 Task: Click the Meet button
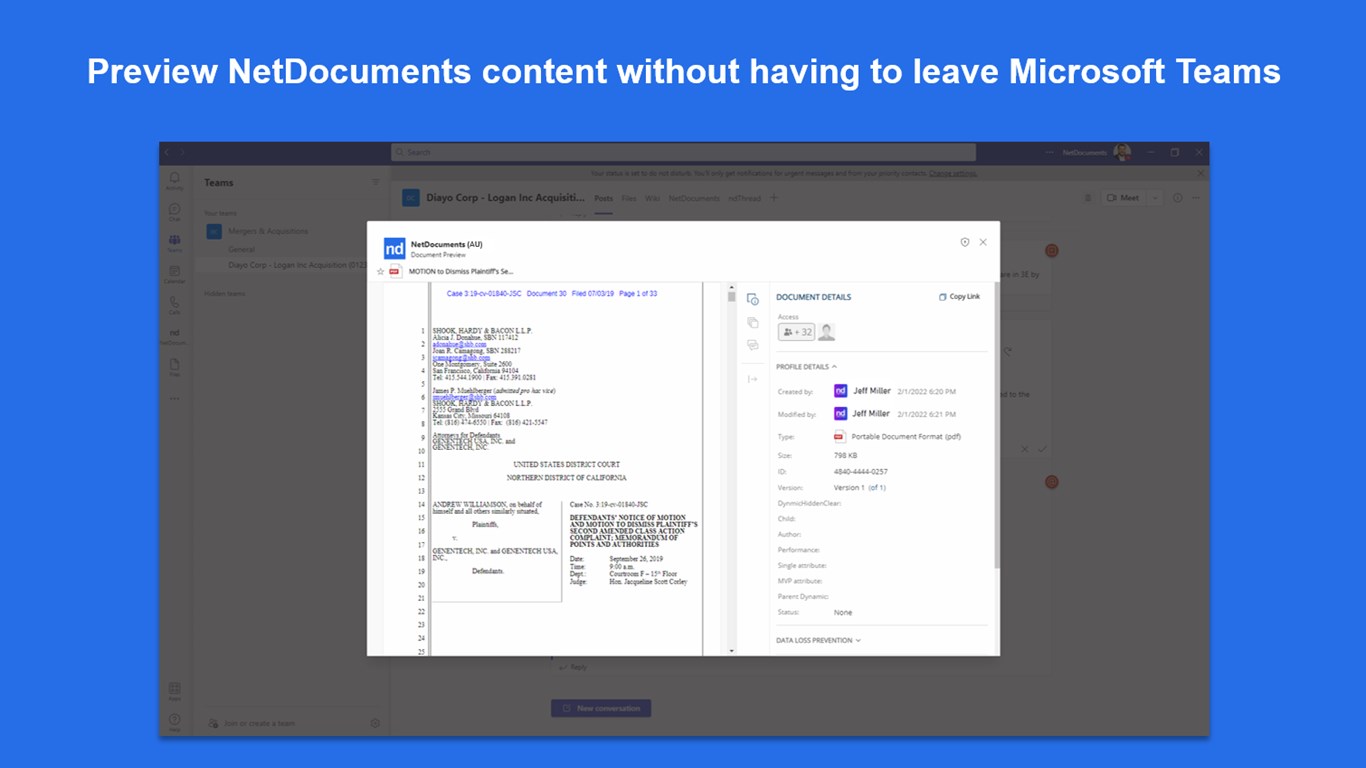(1123, 198)
